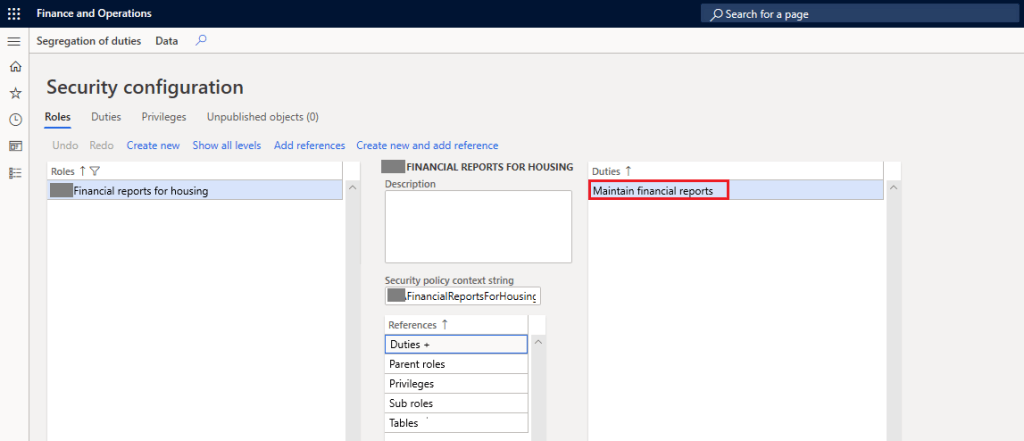1024x441 pixels.
Task: Click Create new and add reference
Action: click(x=427, y=145)
